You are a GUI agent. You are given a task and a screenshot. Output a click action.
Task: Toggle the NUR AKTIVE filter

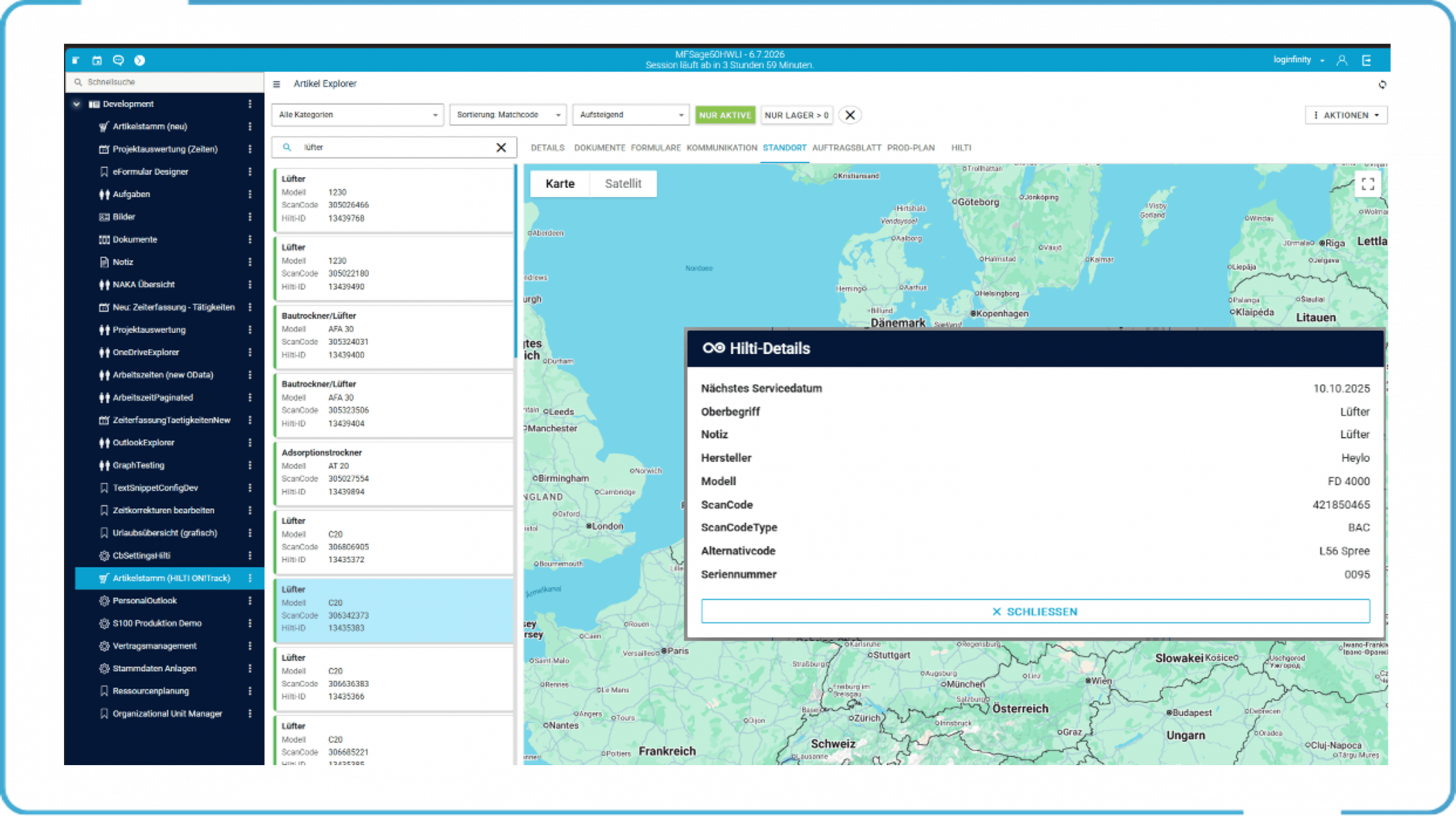pos(725,115)
